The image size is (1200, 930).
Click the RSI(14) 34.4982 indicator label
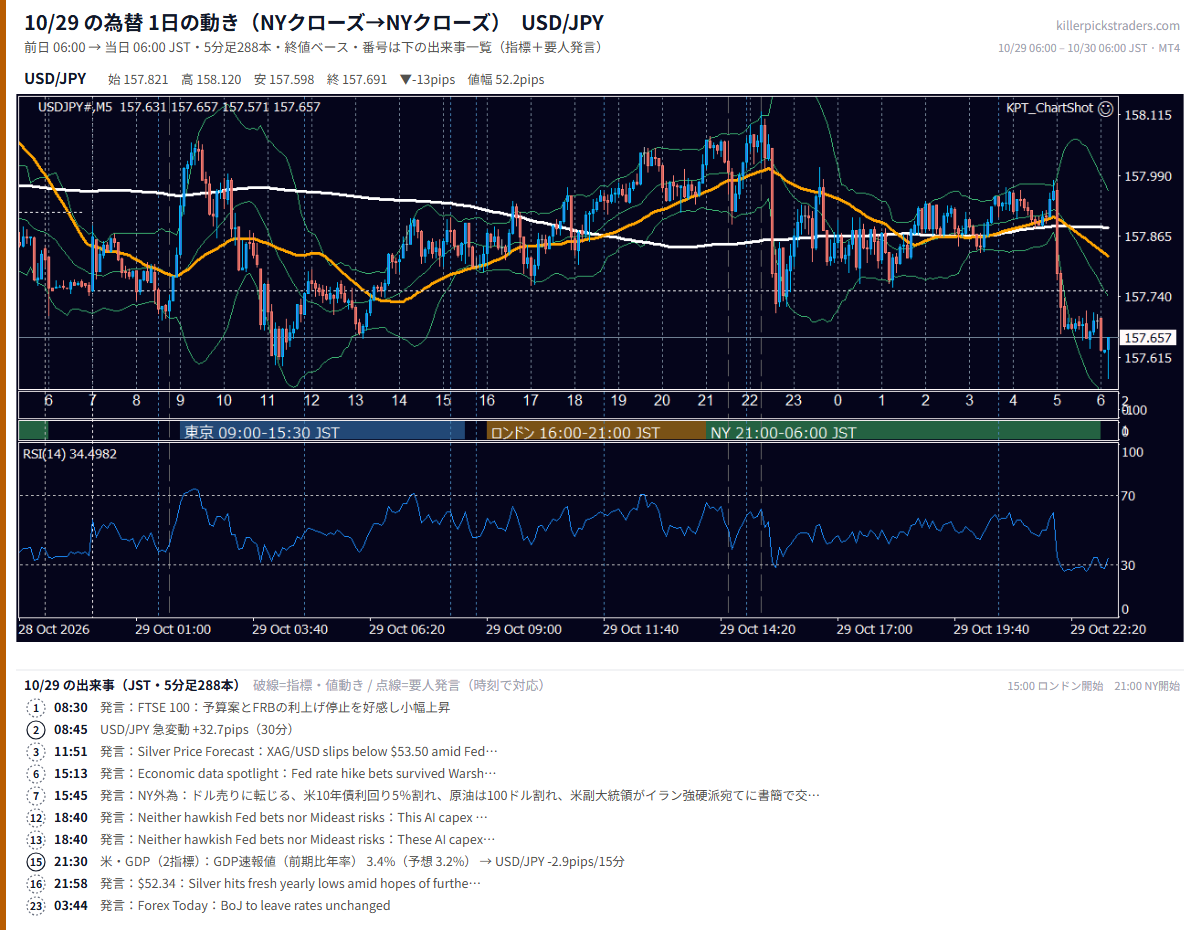tap(70, 454)
